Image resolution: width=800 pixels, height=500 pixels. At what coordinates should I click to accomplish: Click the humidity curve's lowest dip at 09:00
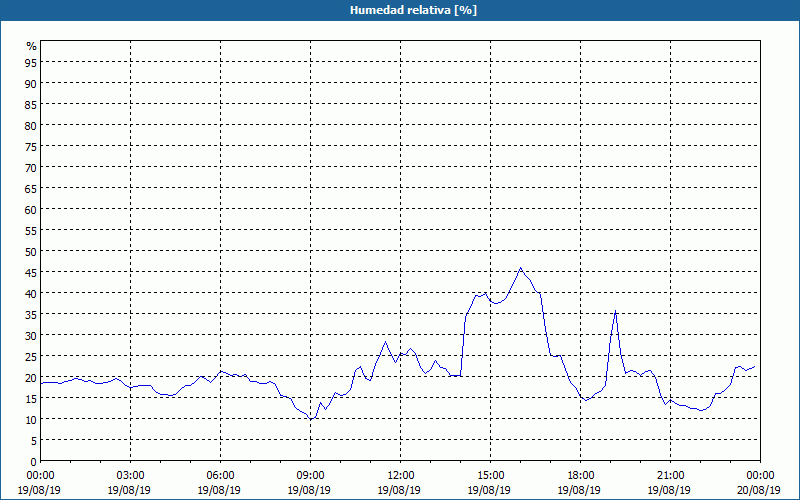click(311, 419)
